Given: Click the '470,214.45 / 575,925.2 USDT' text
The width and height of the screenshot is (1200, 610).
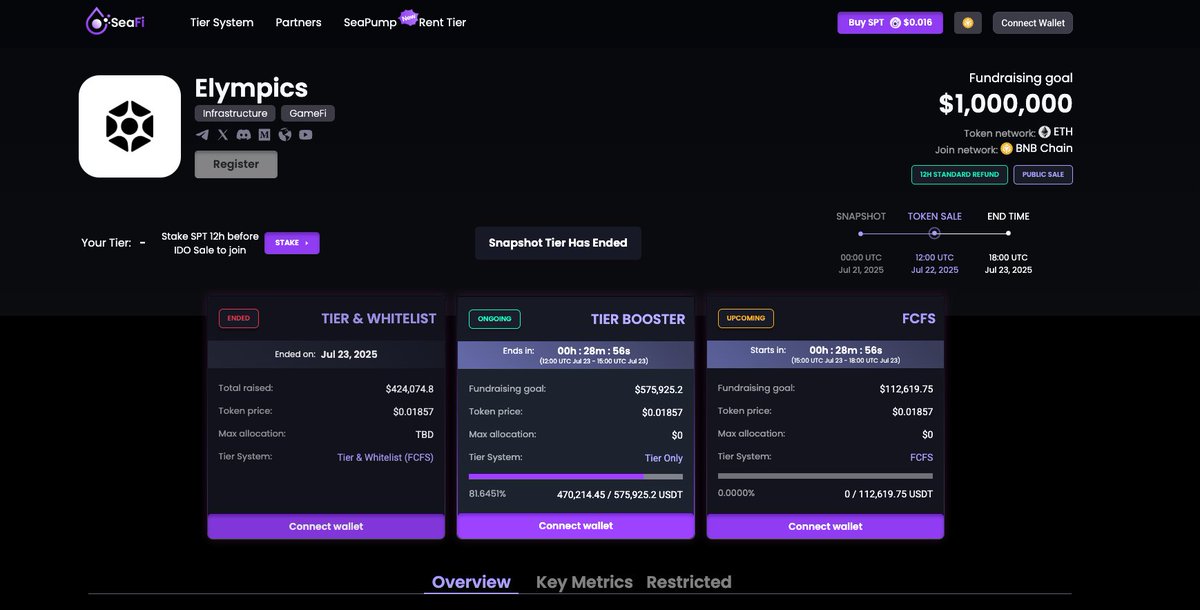Looking at the screenshot, I should pyautogui.click(x=620, y=494).
